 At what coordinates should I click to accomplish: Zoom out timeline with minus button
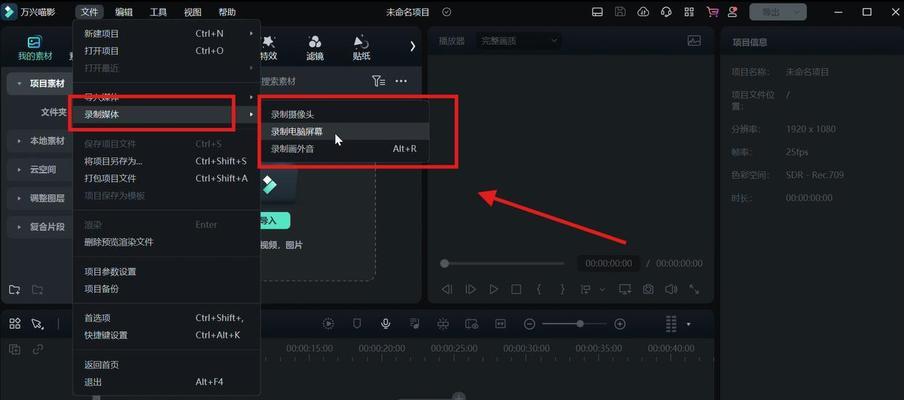point(529,324)
